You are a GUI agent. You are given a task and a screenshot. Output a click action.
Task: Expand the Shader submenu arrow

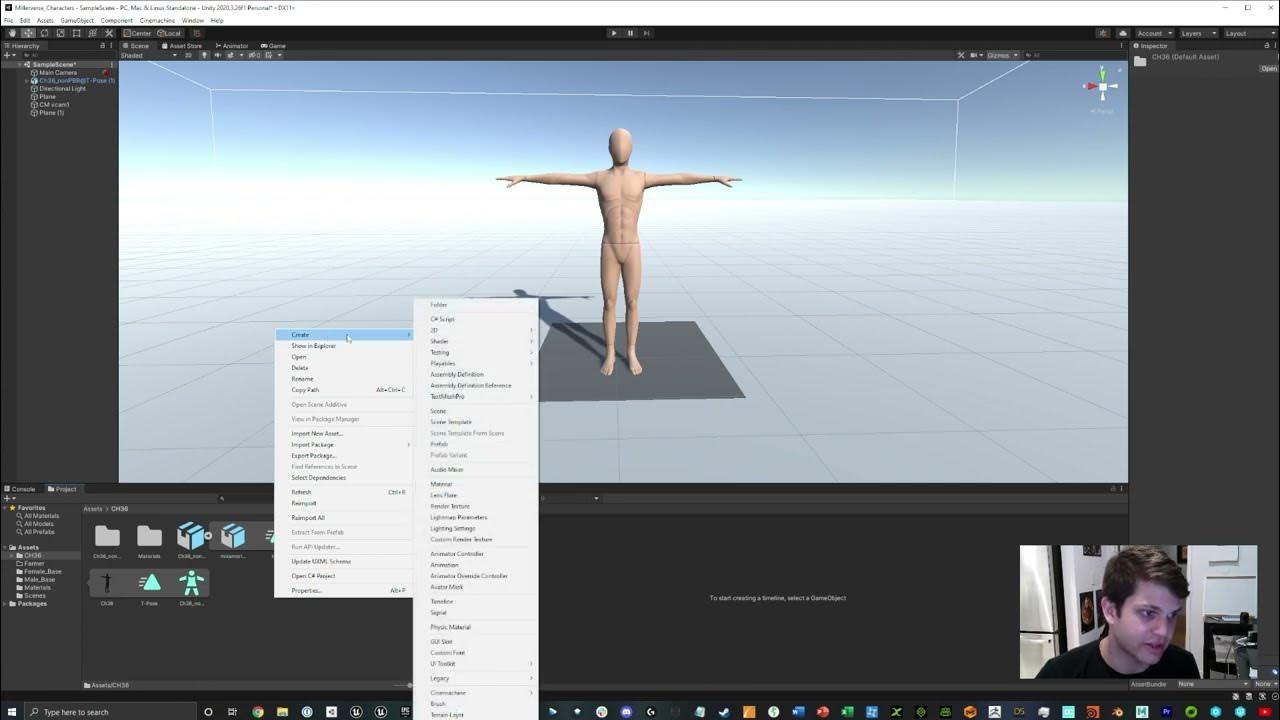(x=531, y=341)
